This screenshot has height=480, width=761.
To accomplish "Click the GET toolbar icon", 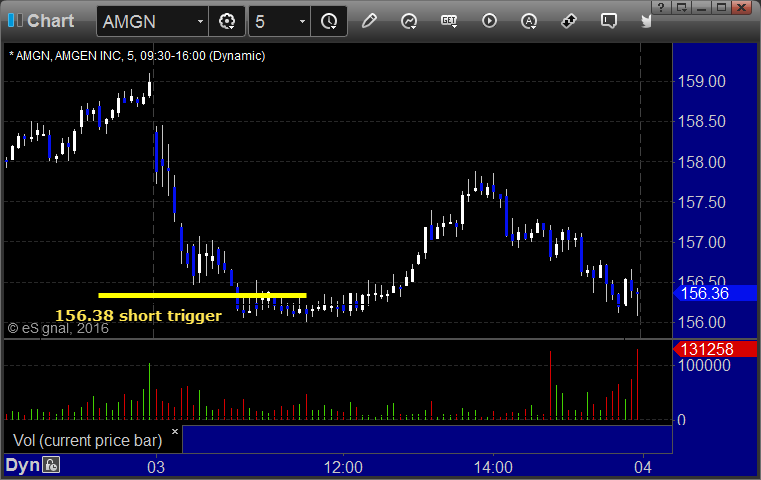I will pyautogui.click(x=449, y=21).
